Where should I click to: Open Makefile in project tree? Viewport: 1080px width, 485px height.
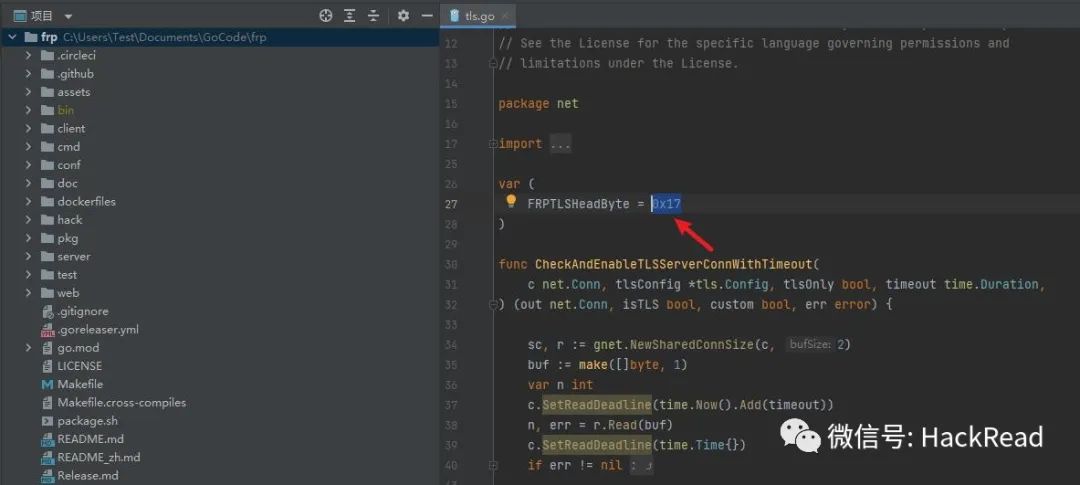[80, 384]
